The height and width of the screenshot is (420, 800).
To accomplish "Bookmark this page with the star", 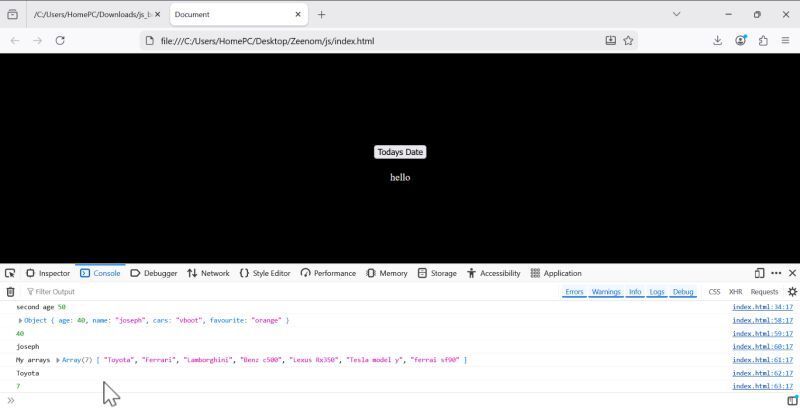I will click(x=628, y=41).
